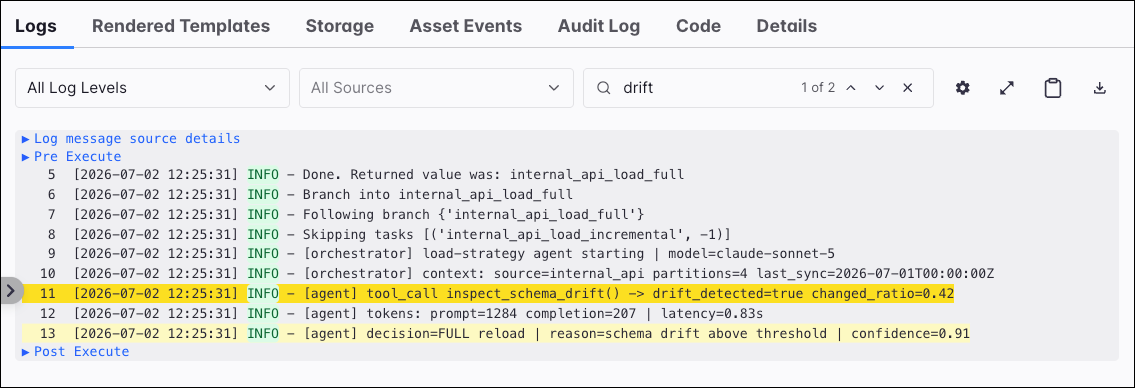Expand logs to fullscreen view
The image size is (1135, 388).
click(1006, 88)
